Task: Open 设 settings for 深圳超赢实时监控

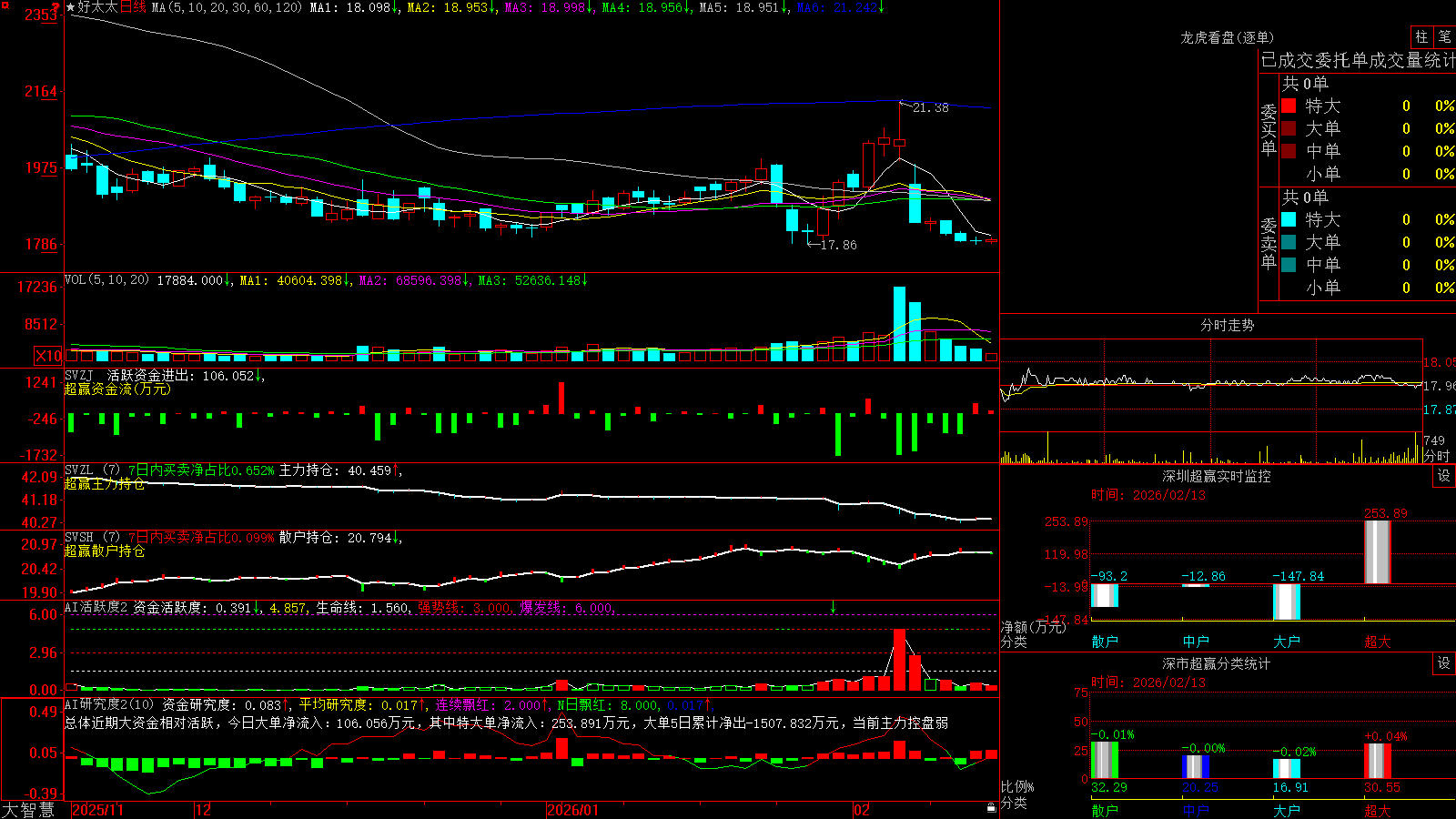Action: [x=1444, y=476]
